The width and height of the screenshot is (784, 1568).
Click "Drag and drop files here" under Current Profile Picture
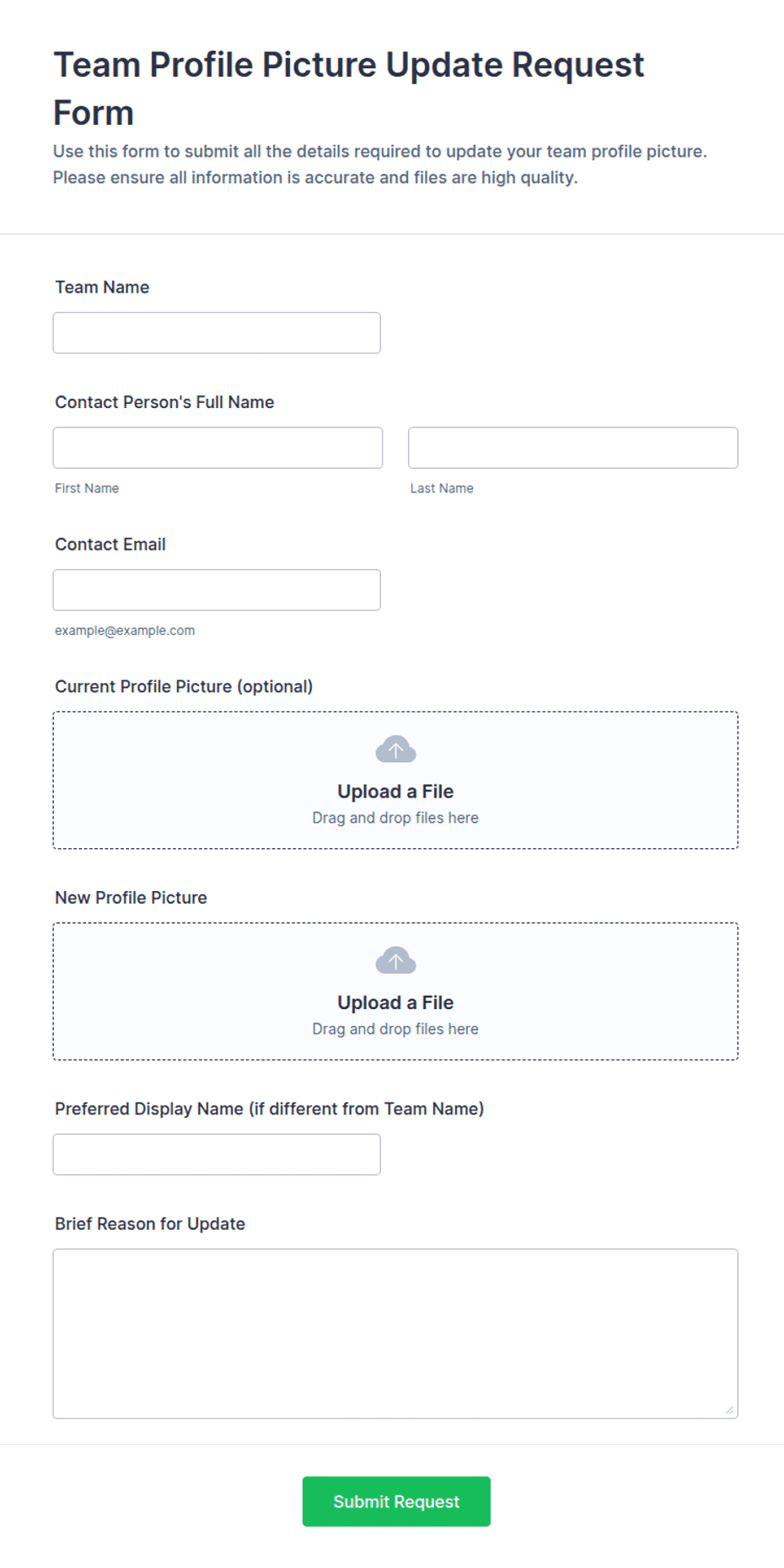click(x=395, y=818)
